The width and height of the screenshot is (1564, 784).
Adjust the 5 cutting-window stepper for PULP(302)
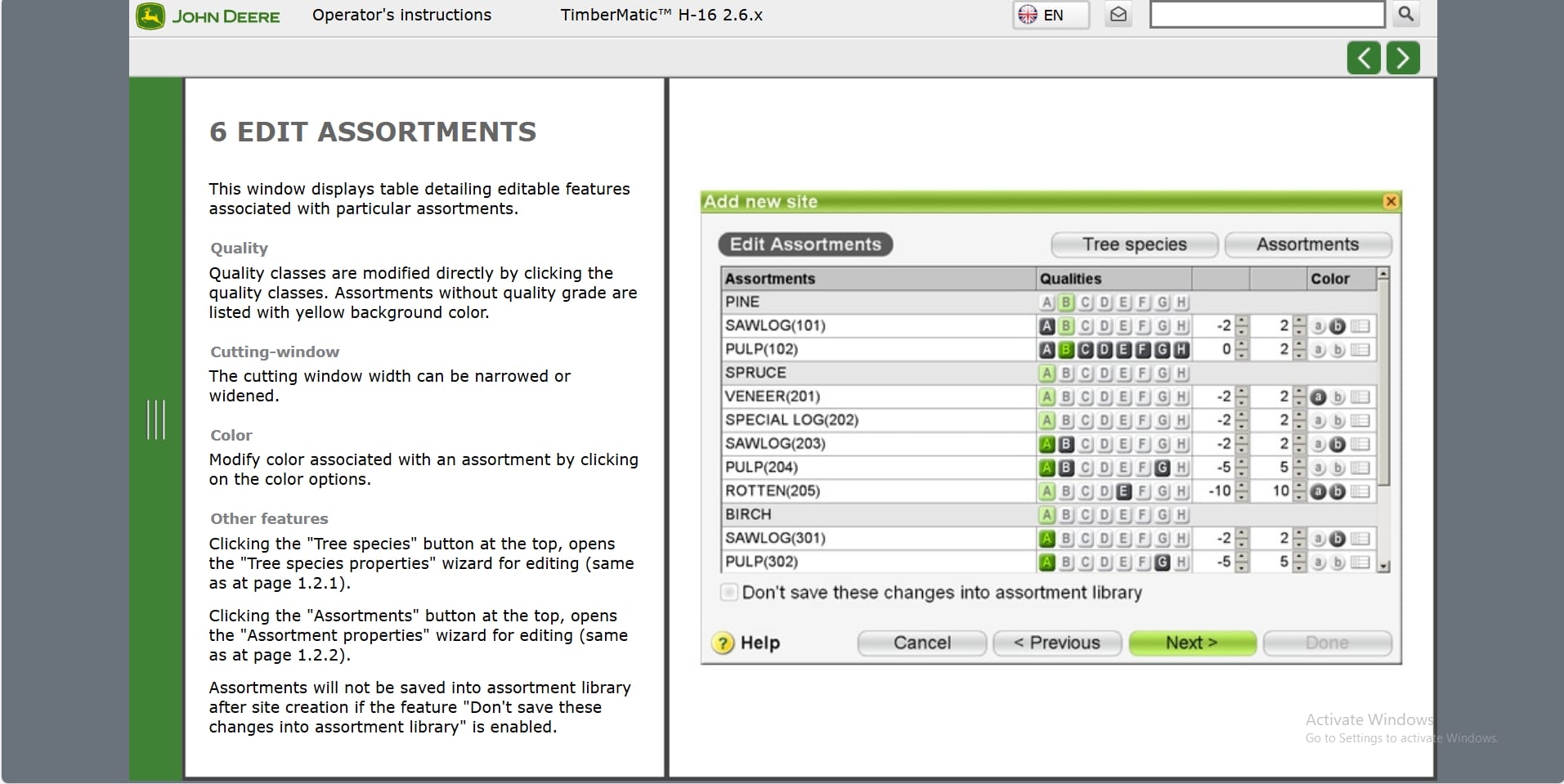click(x=1299, y=562)
